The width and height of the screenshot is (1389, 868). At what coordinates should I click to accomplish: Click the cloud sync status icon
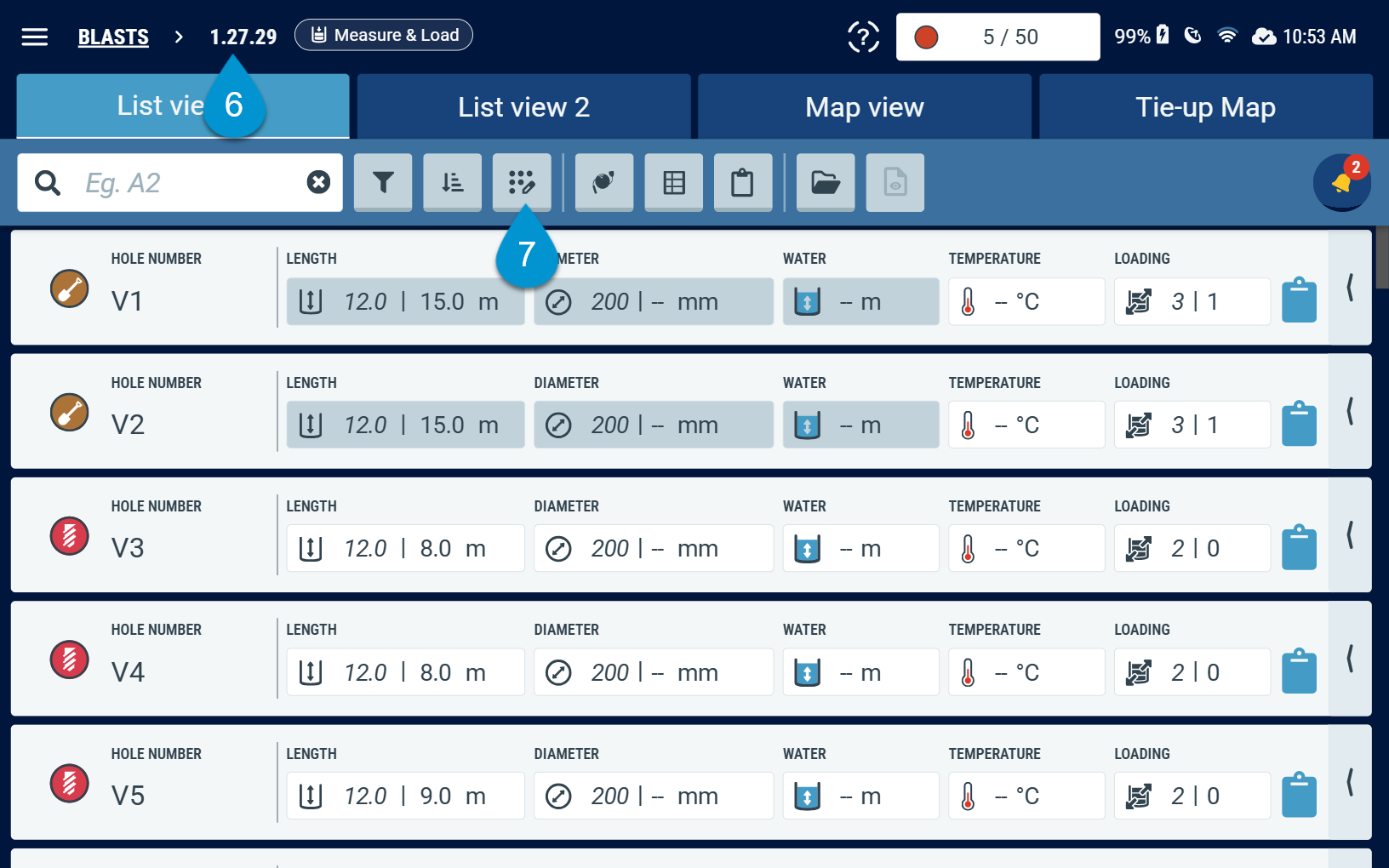pos(1264,37)
